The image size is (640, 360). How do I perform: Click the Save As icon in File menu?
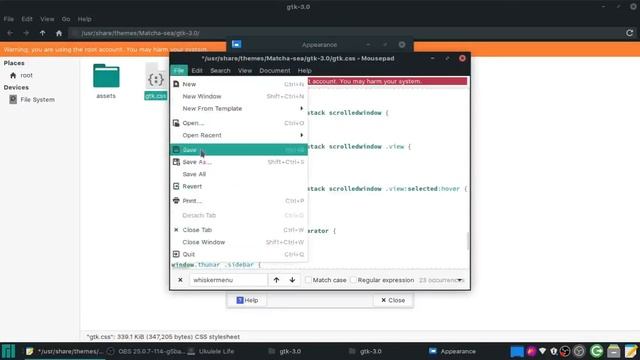click(176, 162)
